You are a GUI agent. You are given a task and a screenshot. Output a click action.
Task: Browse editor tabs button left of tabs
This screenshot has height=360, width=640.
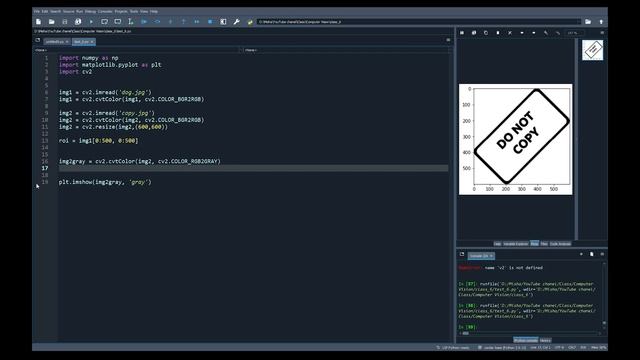click(38, 40)
